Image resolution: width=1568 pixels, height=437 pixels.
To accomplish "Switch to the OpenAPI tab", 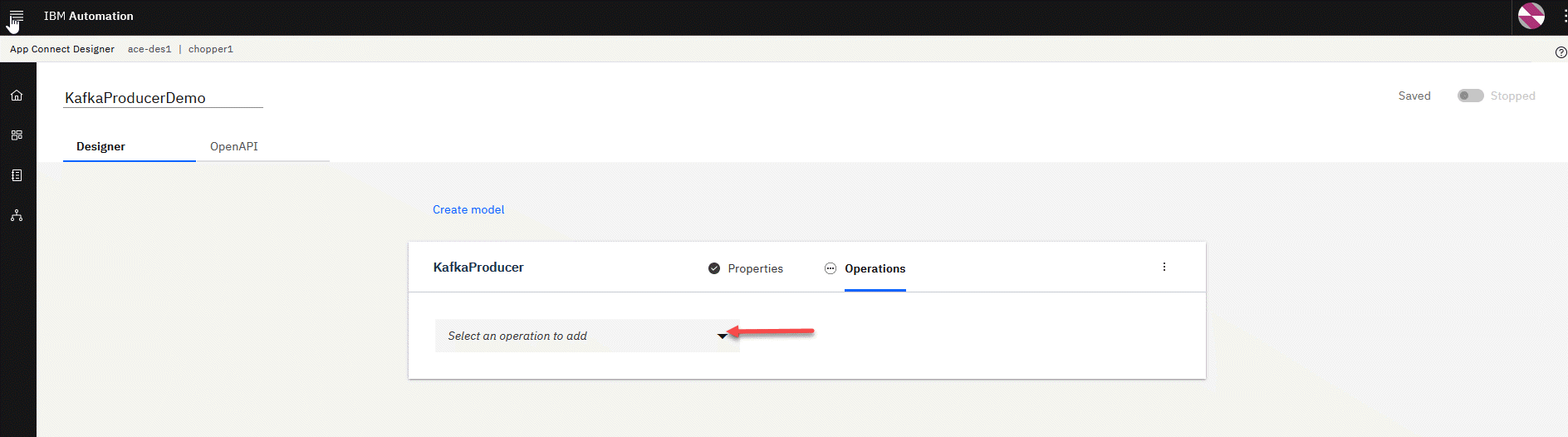I will click(x=234, y=146).
